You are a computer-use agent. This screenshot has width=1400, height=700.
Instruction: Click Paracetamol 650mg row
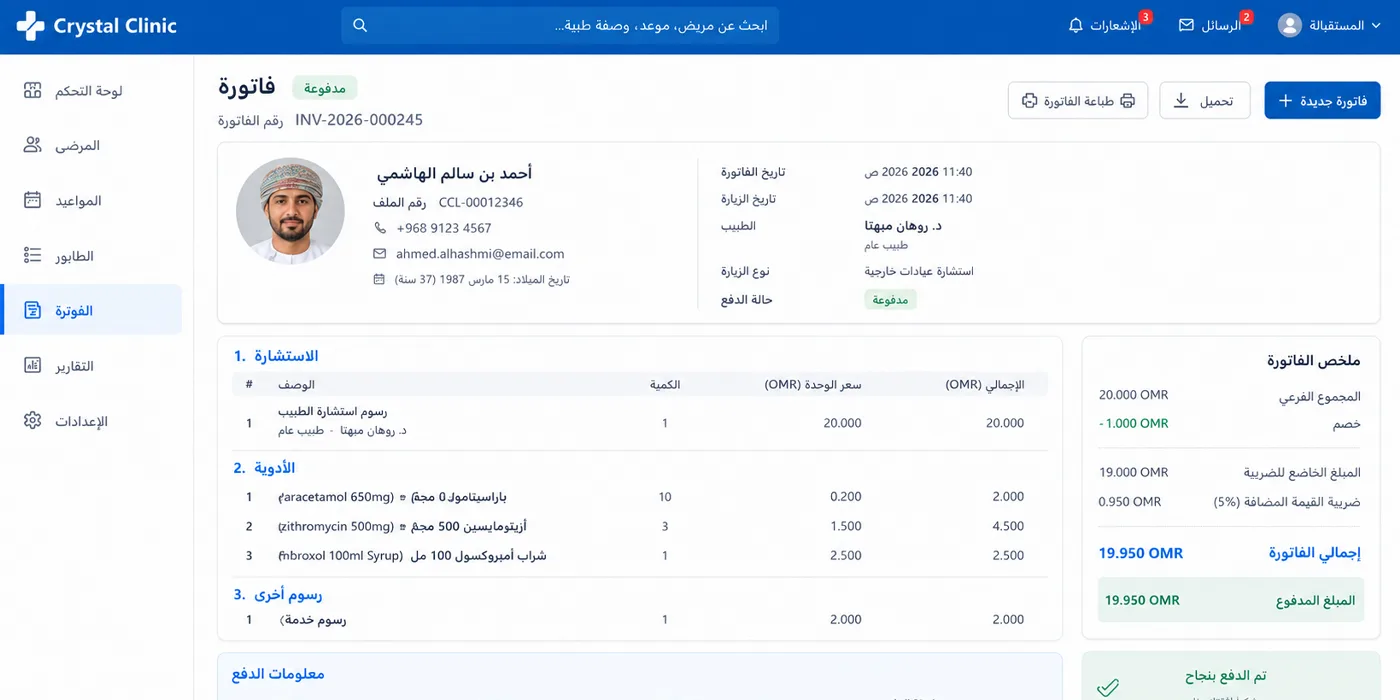tap(640, 497)
